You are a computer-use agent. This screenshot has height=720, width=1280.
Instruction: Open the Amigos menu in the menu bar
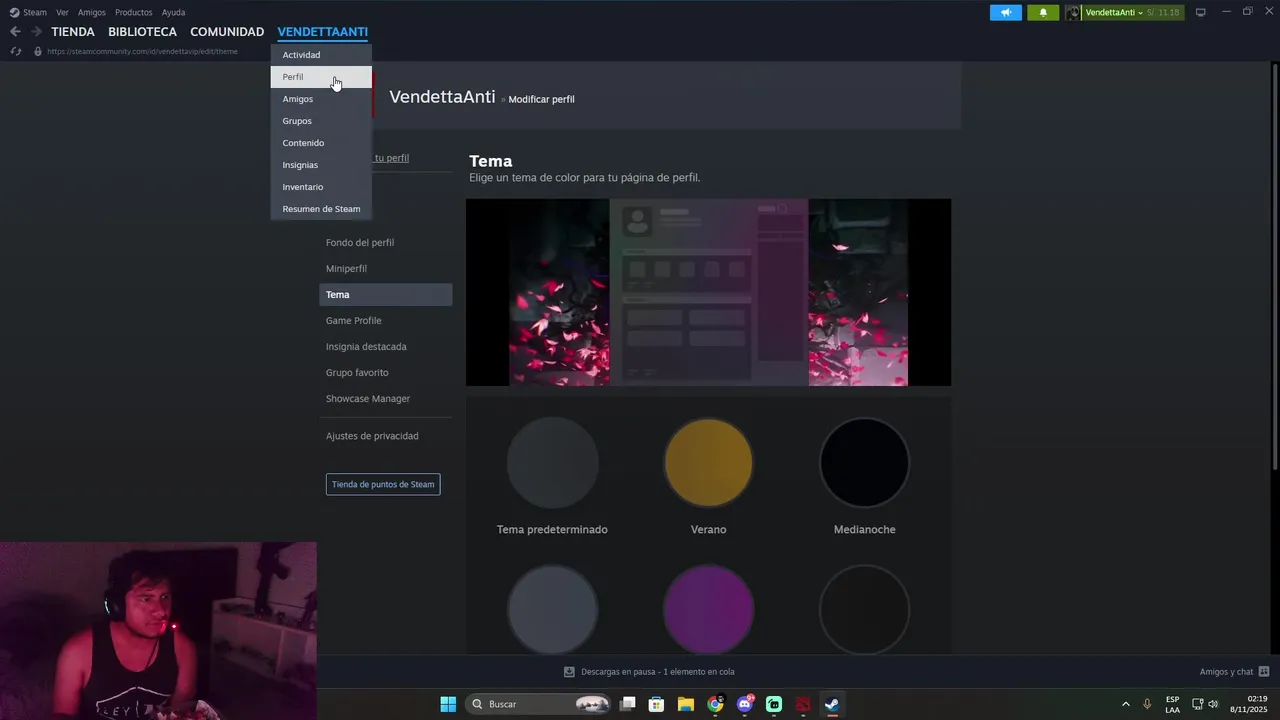coord(92,12)
